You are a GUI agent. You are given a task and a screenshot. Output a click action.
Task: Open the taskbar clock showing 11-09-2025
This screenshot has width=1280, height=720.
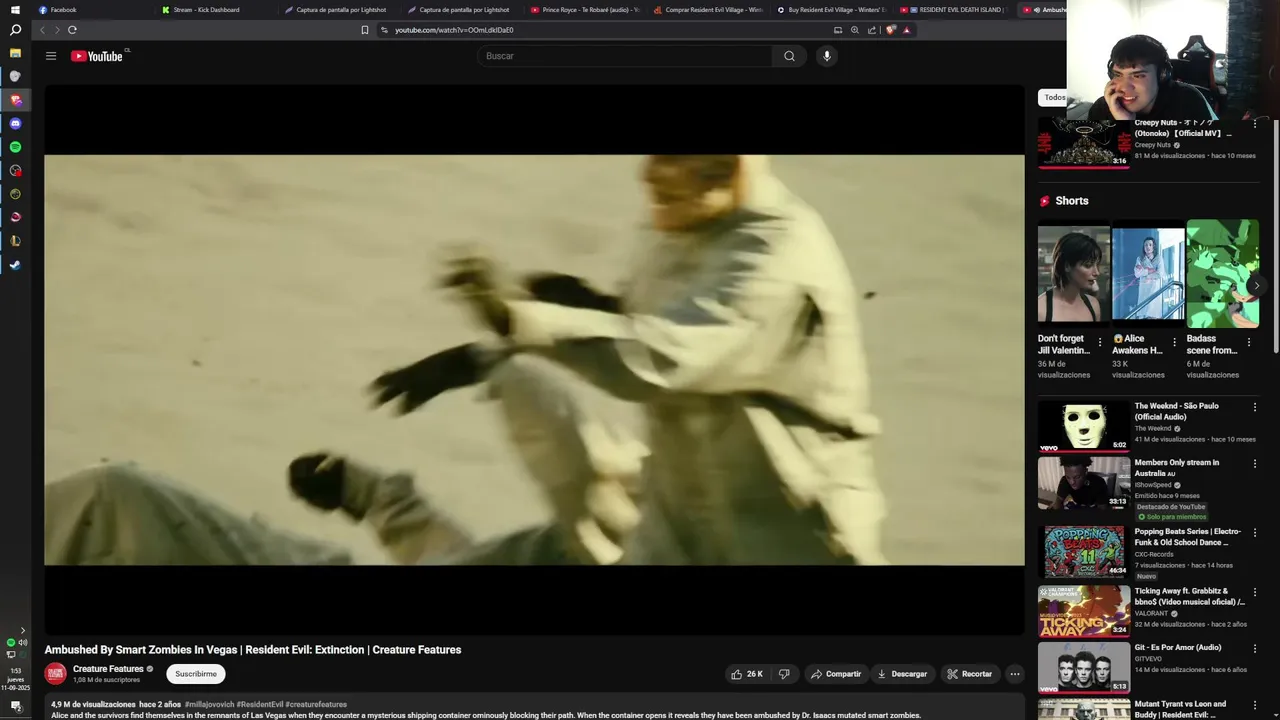click(x=15, y=679)
